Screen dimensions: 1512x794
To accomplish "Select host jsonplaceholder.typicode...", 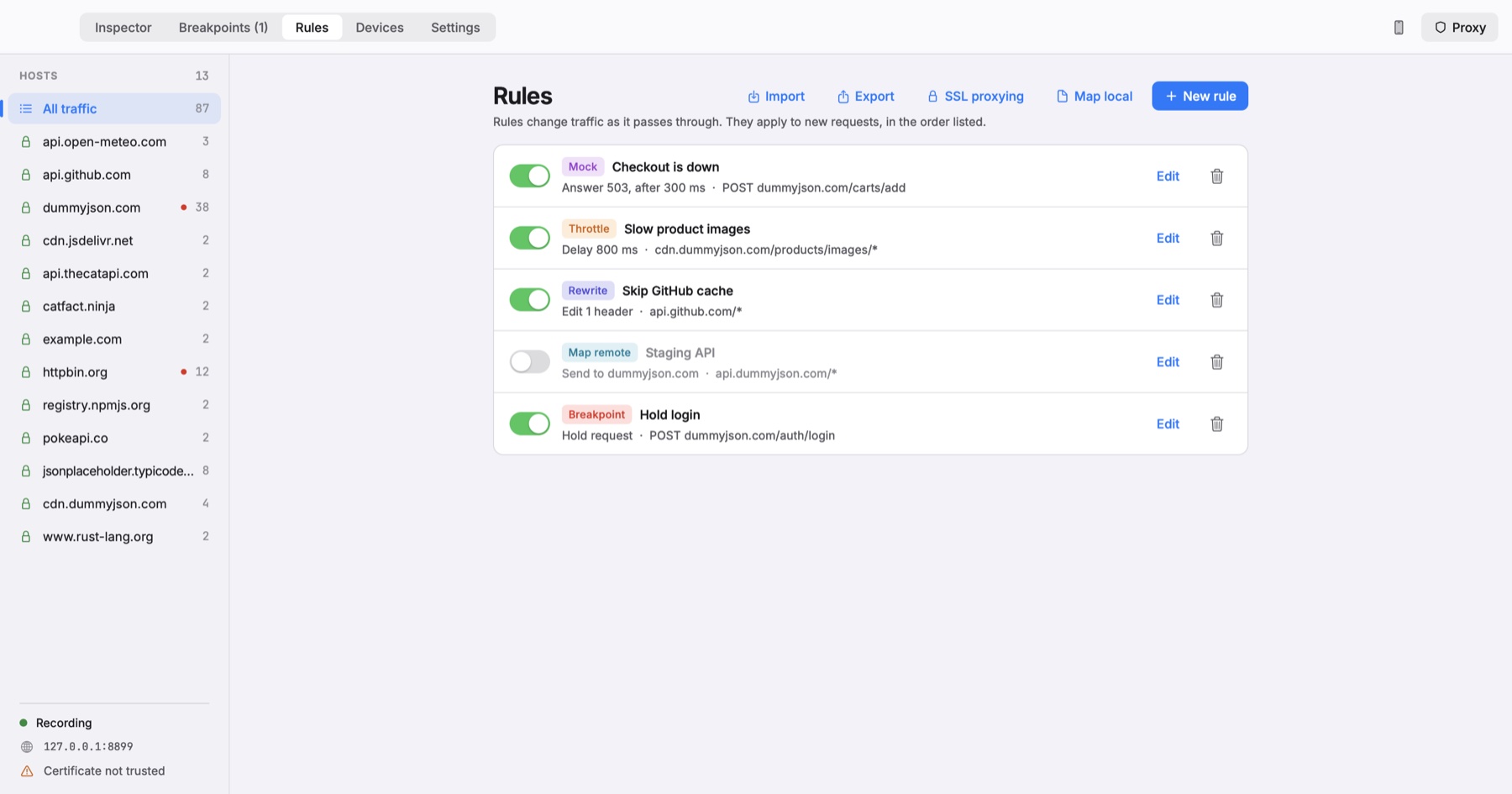I will 114,471.
